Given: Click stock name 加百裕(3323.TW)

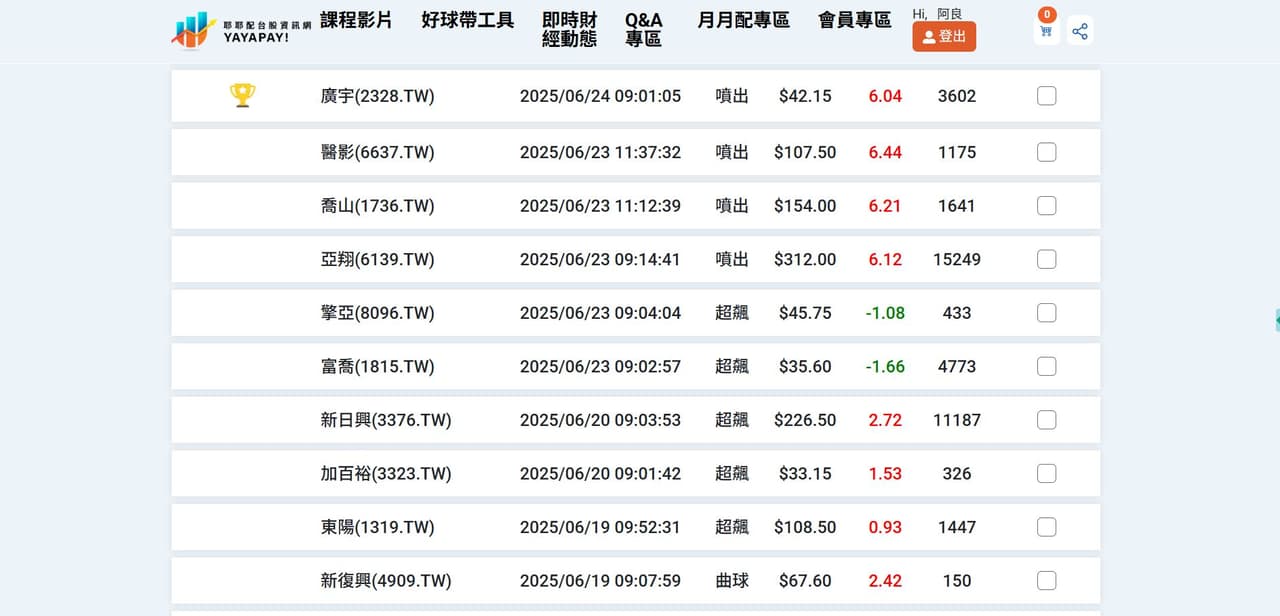Looking at the screenshot, I should (x=386, y=473).
